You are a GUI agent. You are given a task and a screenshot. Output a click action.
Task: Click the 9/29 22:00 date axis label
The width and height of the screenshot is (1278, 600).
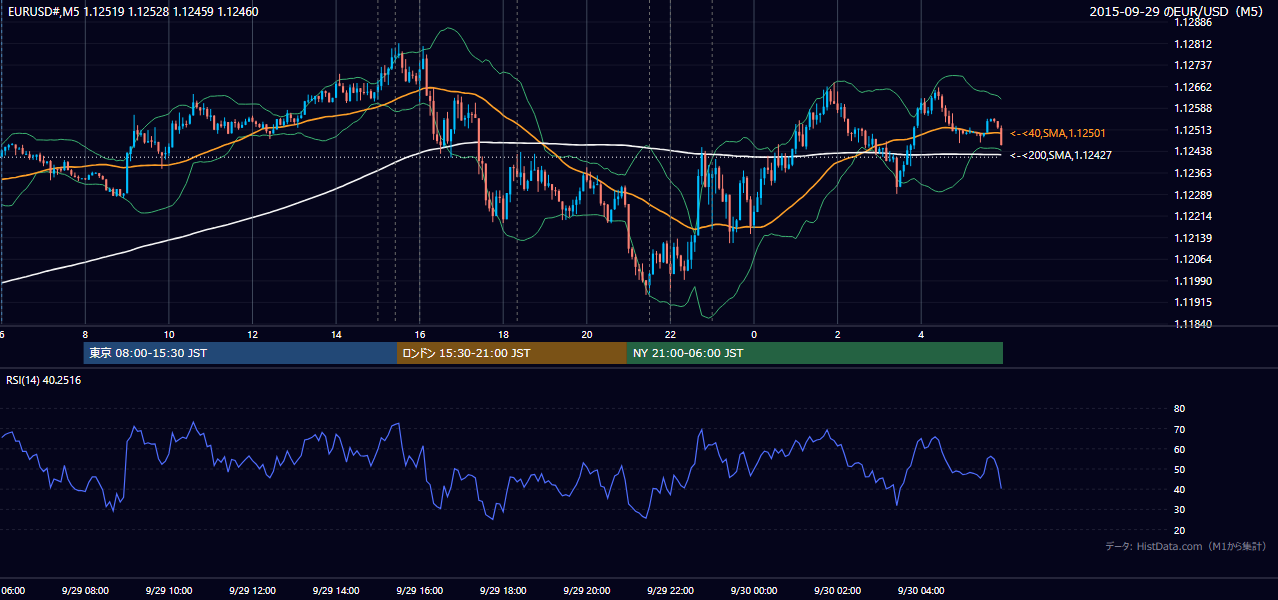[x=670, y=591]
